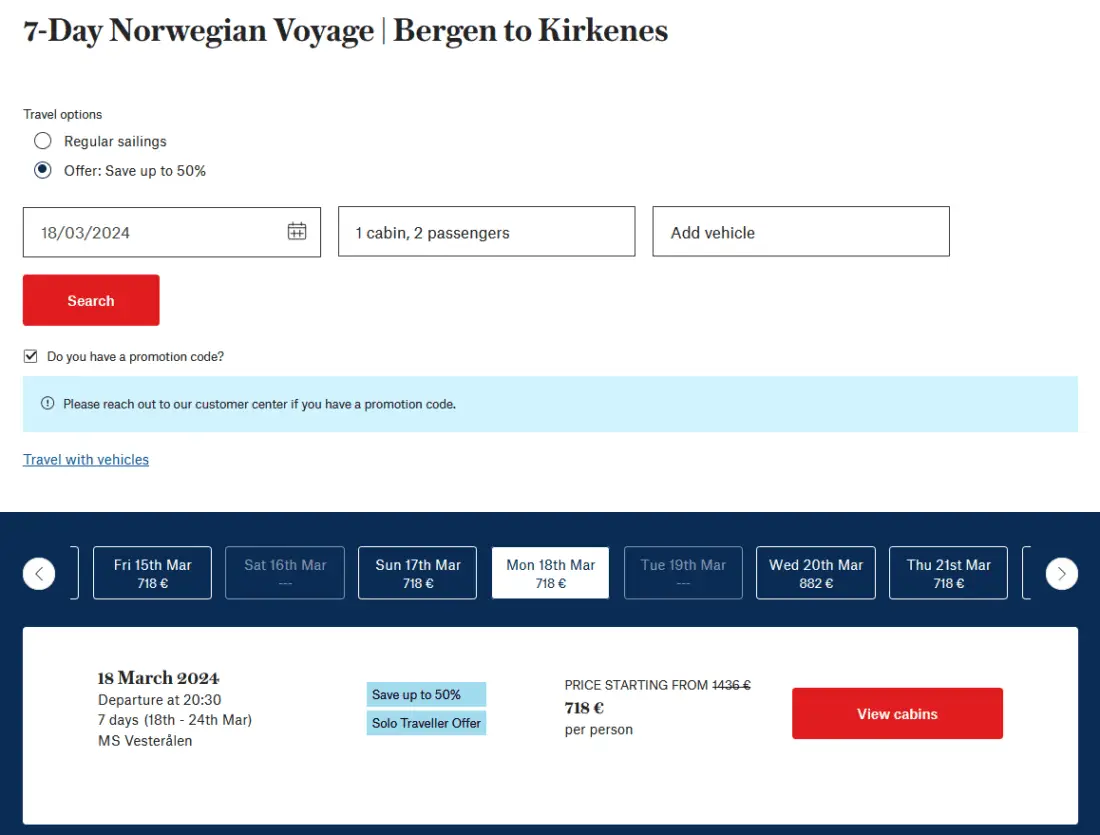Viewport: 1100px width, 835px height.
Task: Select the Thu 21st Mar date tab
Action: click(x=948, y=573)
